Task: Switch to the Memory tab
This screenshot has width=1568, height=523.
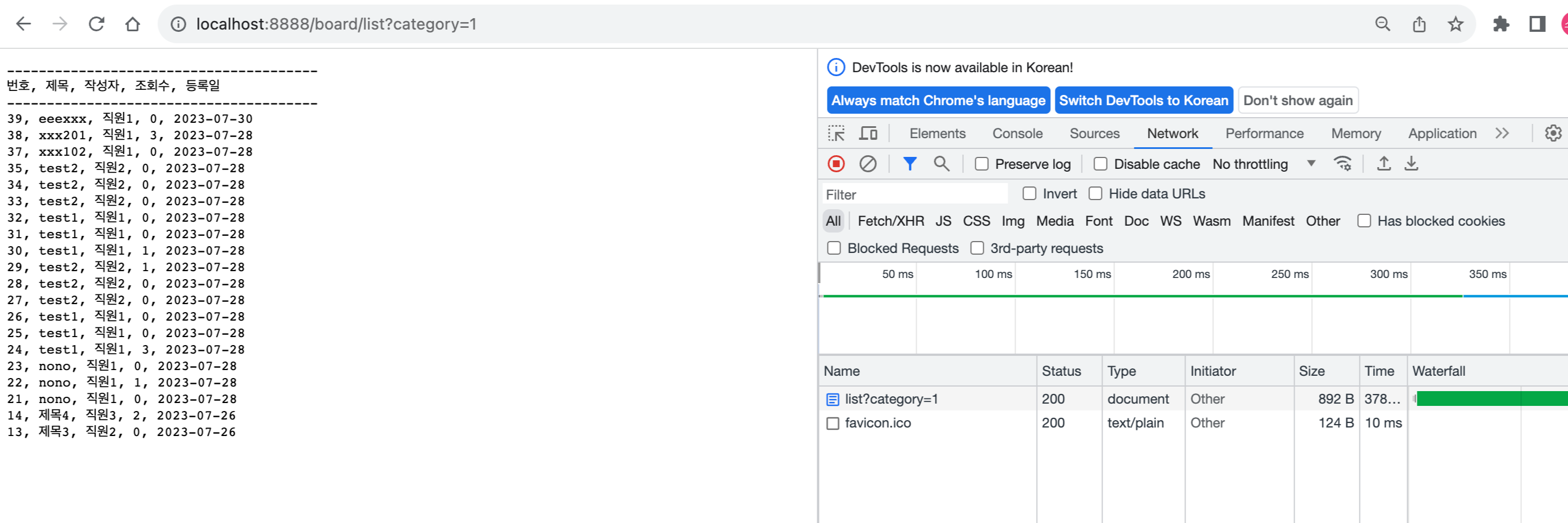Action: click(1355, 134)
